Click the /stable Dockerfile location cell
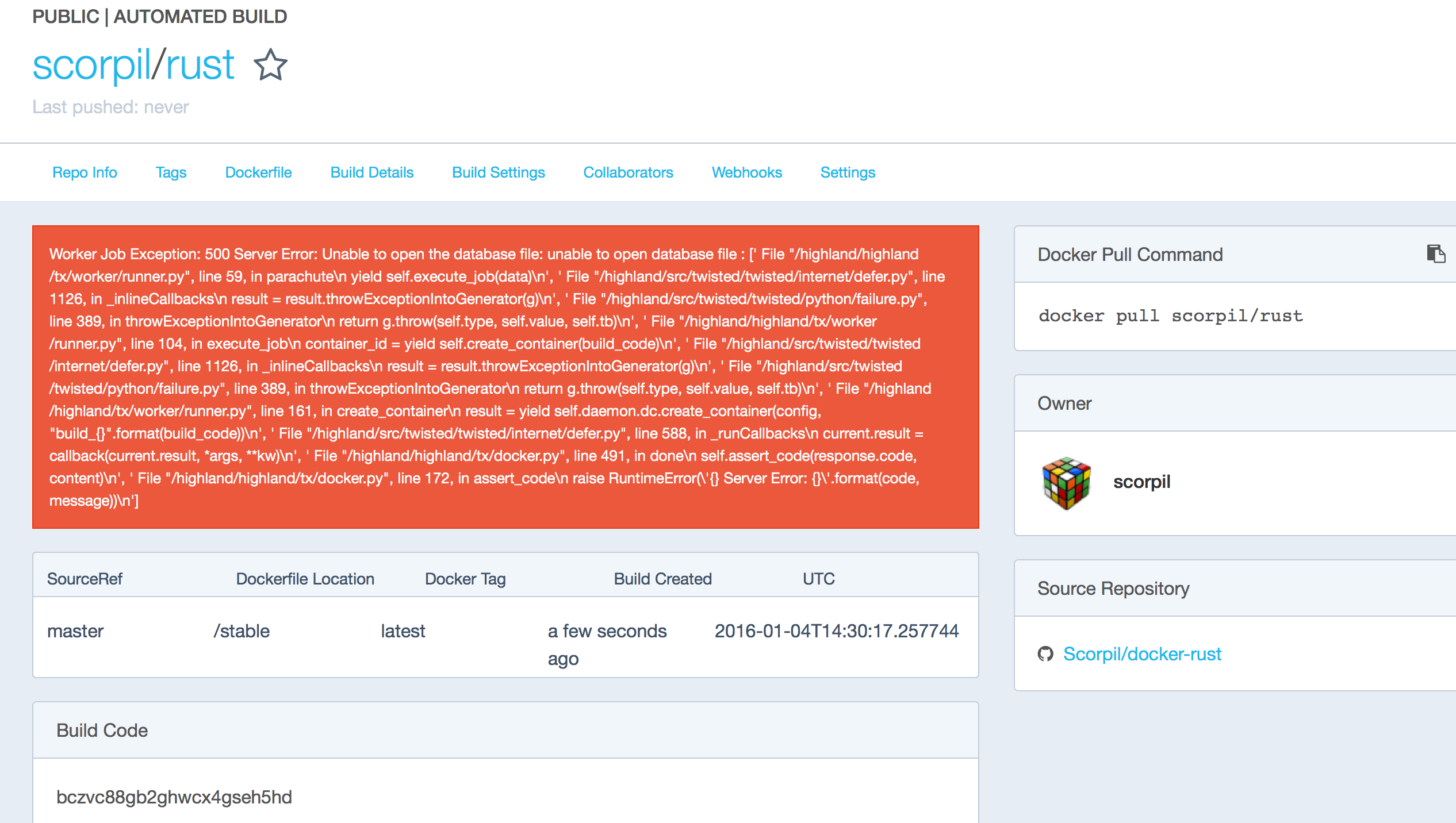1456x823 pixels. (242, 631)
